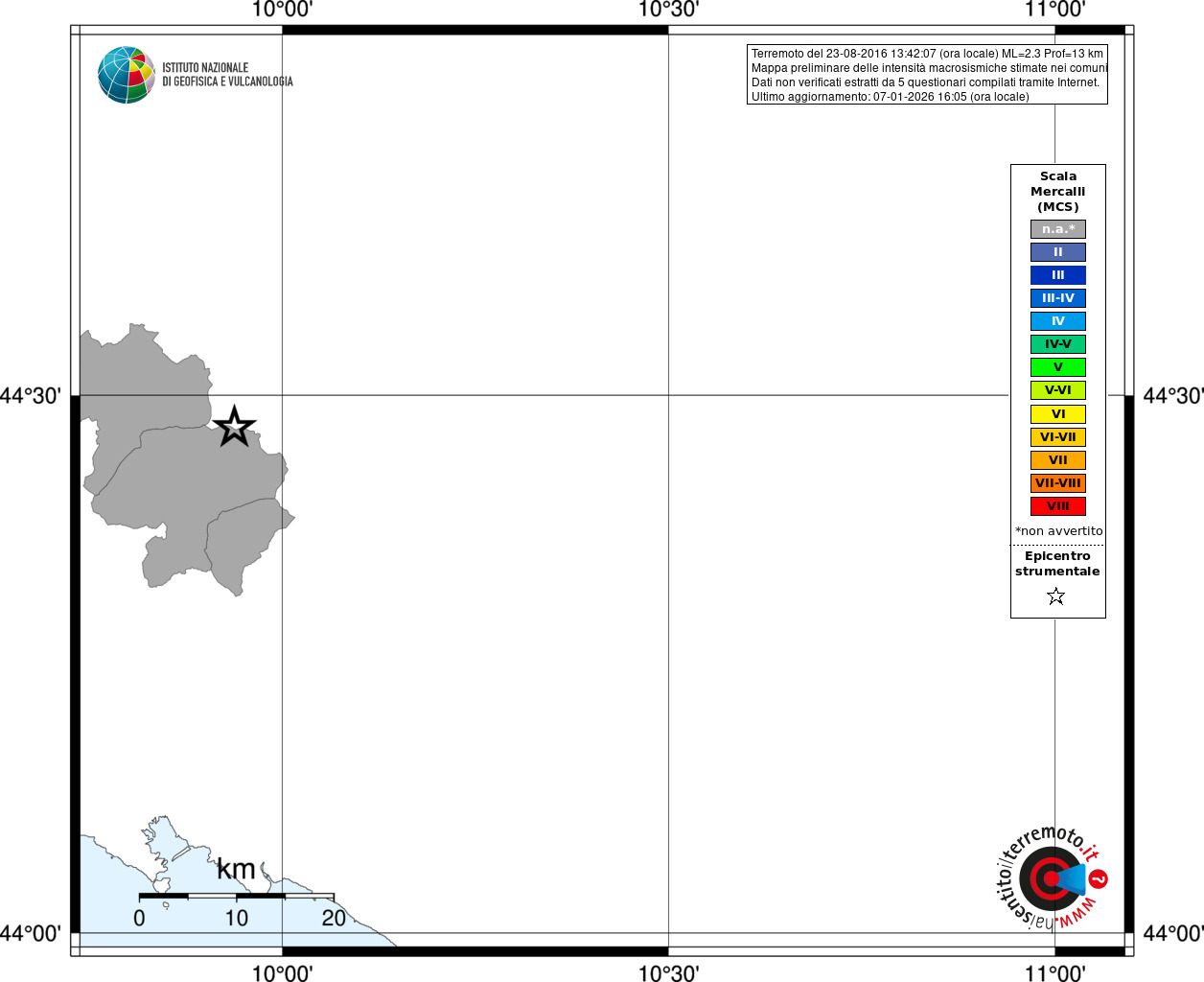Select the IV light blue swatch
This screenshot has height=982, width=1204.
1058,321
